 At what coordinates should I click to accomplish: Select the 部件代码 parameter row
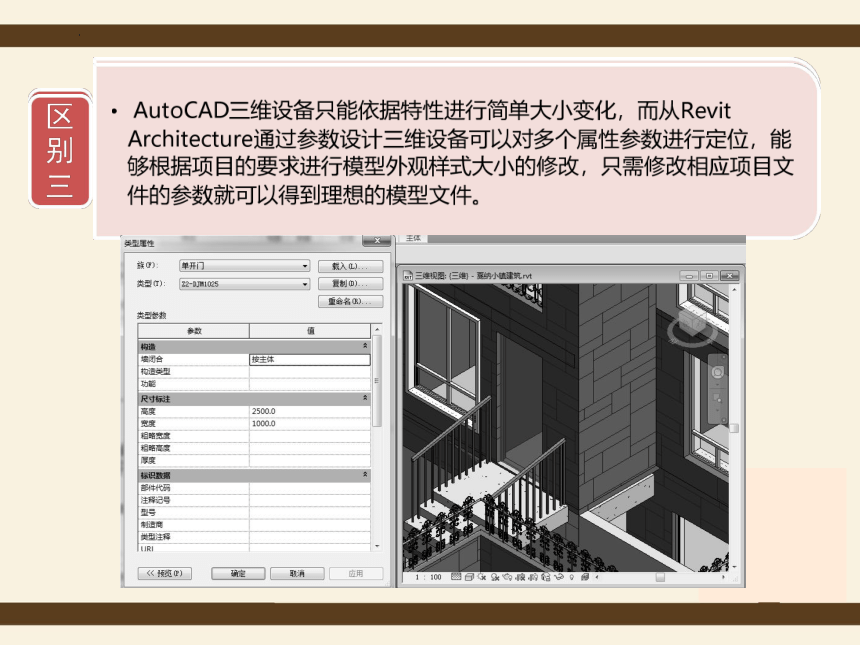pyautogui.click(x=254, y=488)
